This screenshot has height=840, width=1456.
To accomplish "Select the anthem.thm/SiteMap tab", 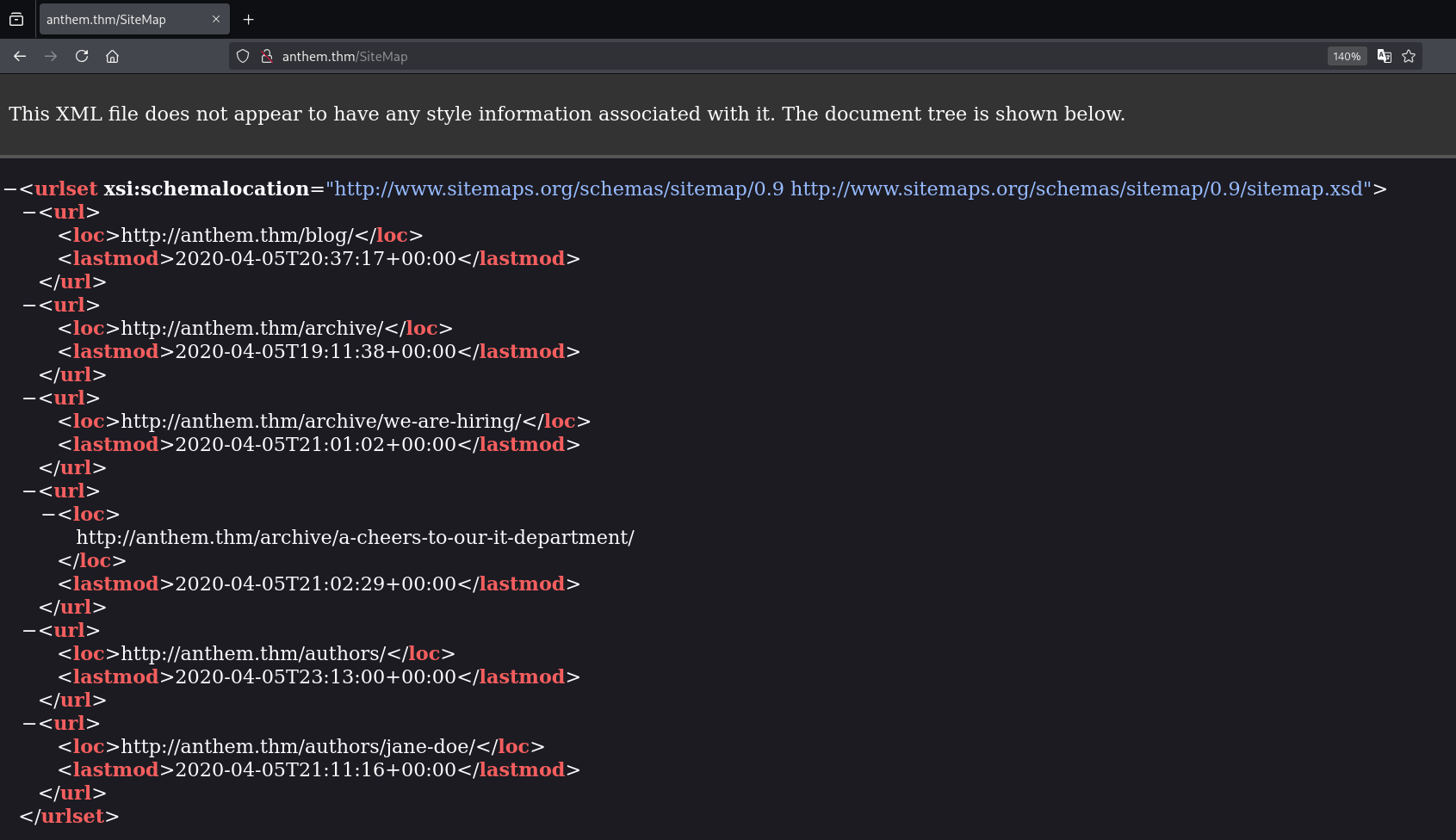I will pyautogui.click(x=121, y=19).
